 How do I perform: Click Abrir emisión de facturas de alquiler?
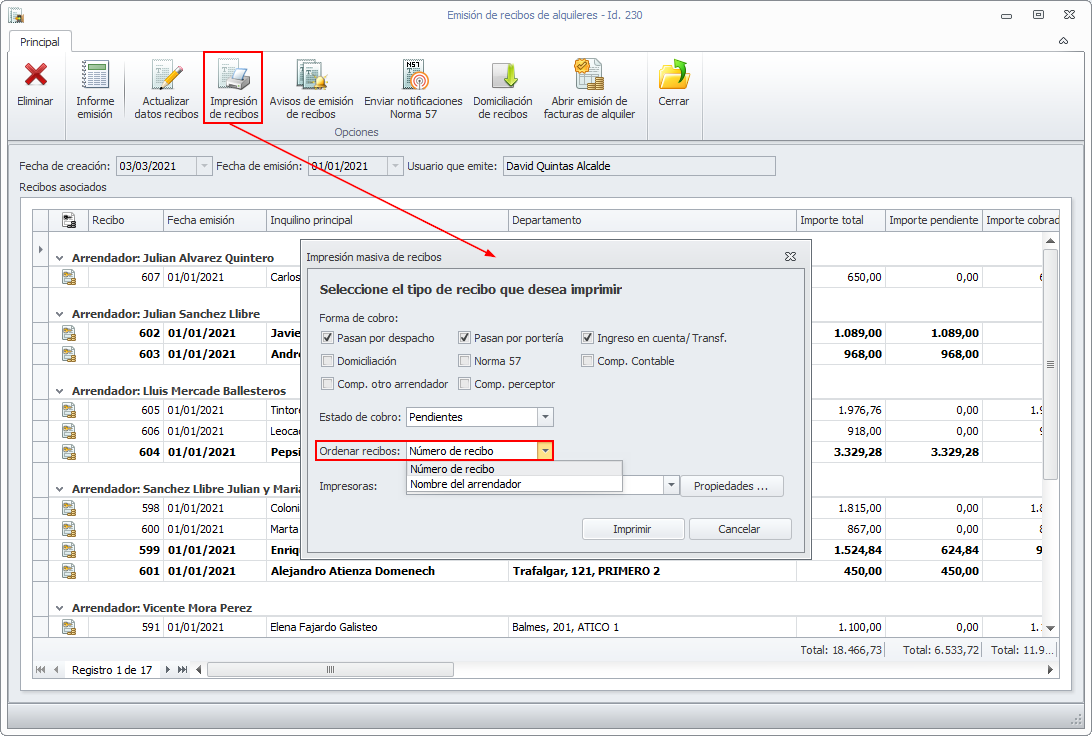(x=589, y=89)
